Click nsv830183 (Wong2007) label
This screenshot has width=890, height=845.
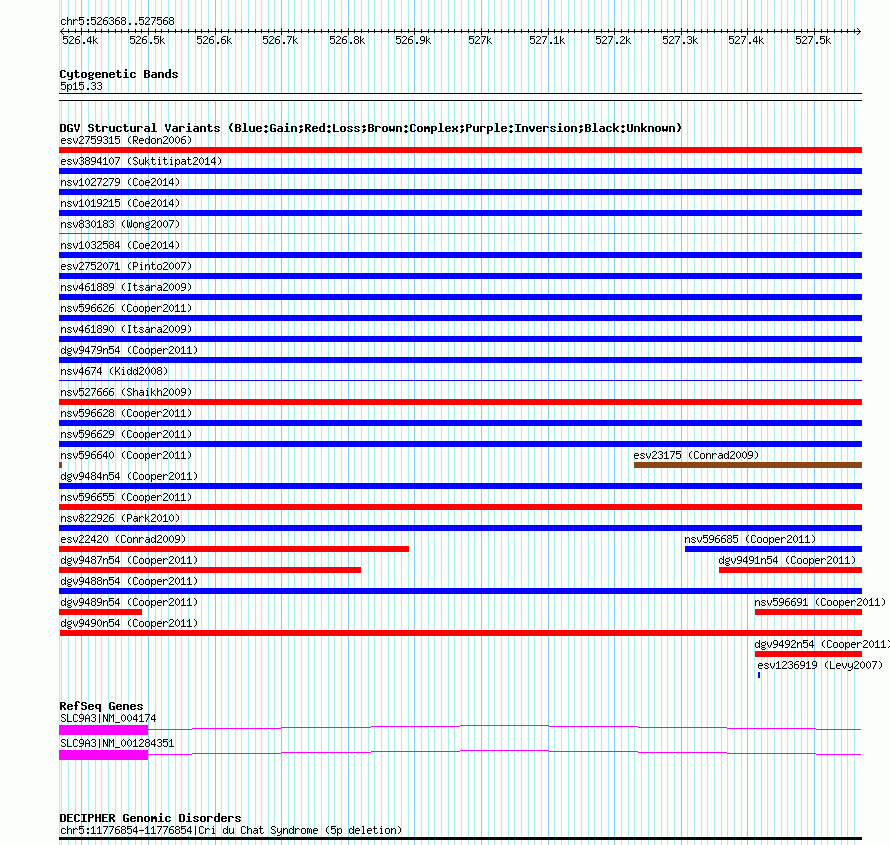pyautogui.click(x=120, y=224)
